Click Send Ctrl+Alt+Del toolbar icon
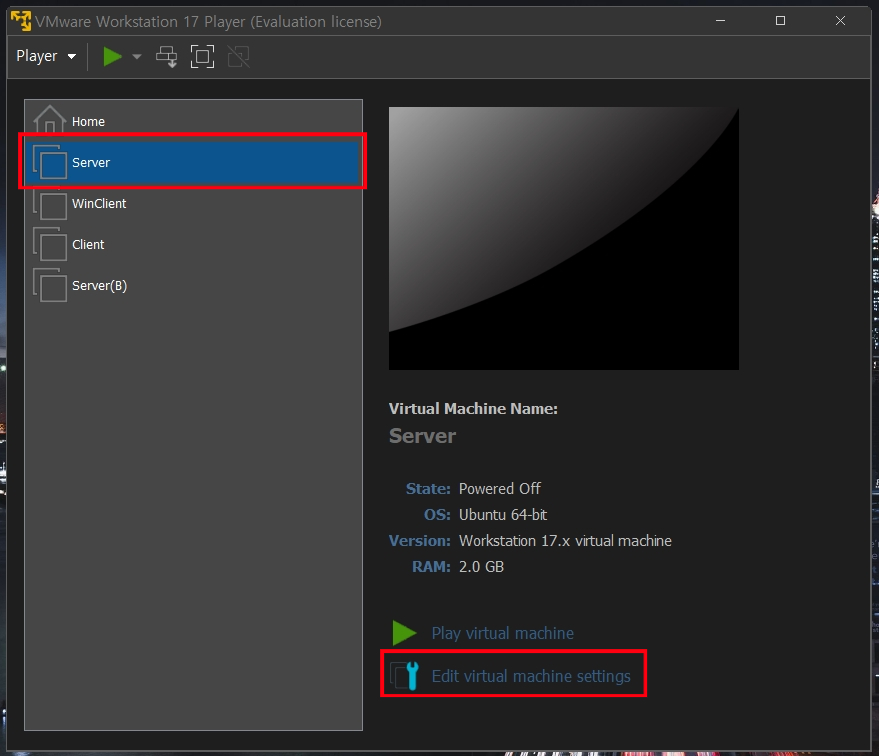 [166, 57]
